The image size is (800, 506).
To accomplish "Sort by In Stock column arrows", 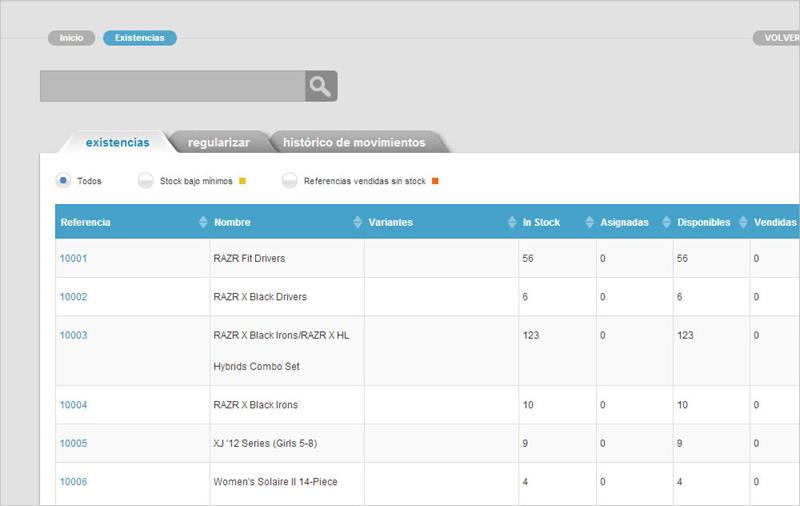I will 589,222.
